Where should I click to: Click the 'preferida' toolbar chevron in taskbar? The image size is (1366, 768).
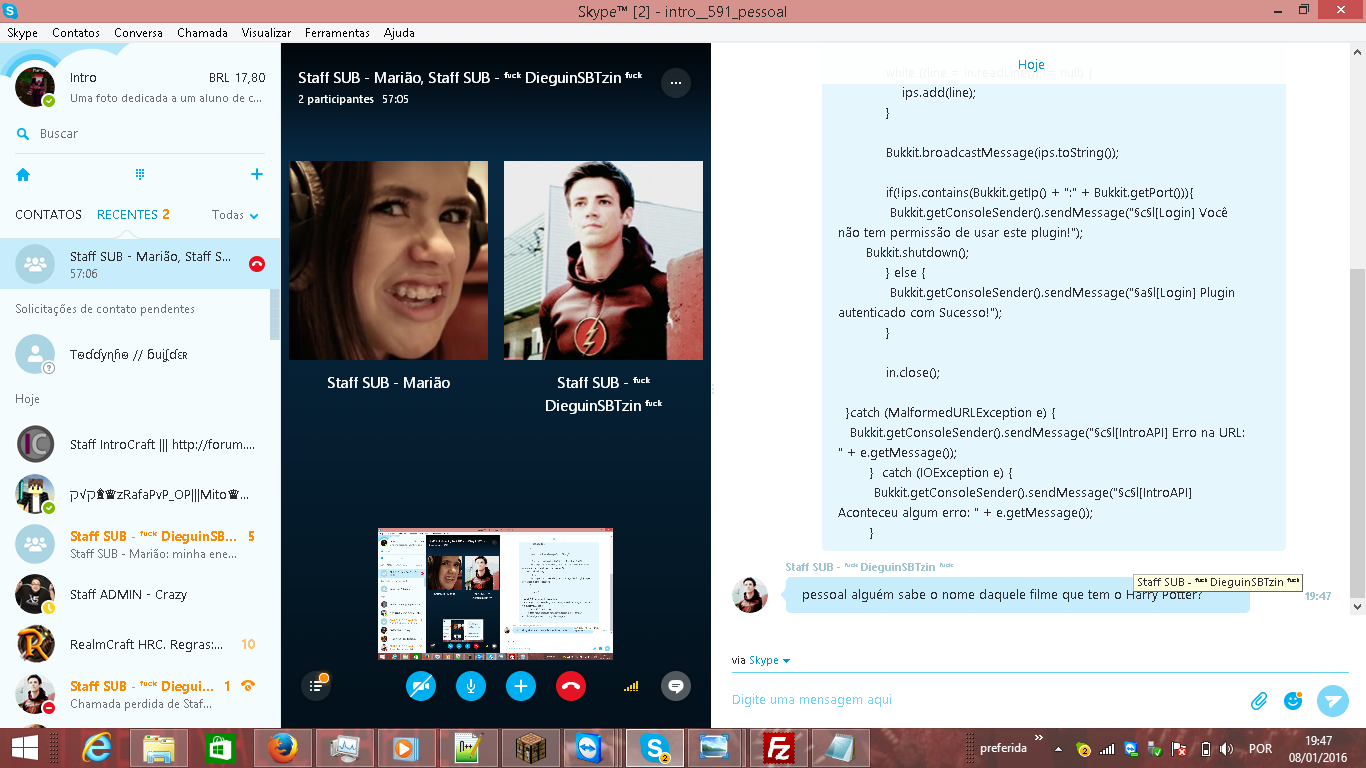[x=1038, y=737]
